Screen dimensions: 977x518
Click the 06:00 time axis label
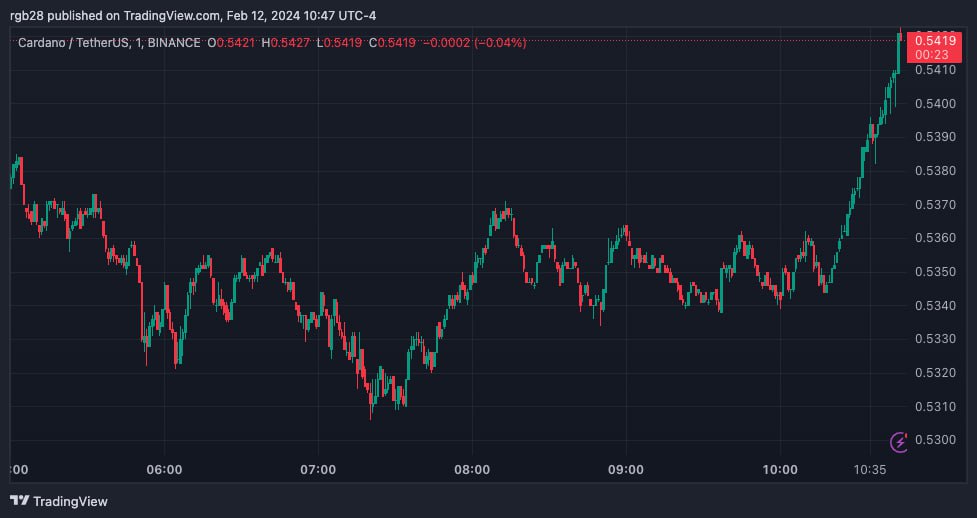164,469
